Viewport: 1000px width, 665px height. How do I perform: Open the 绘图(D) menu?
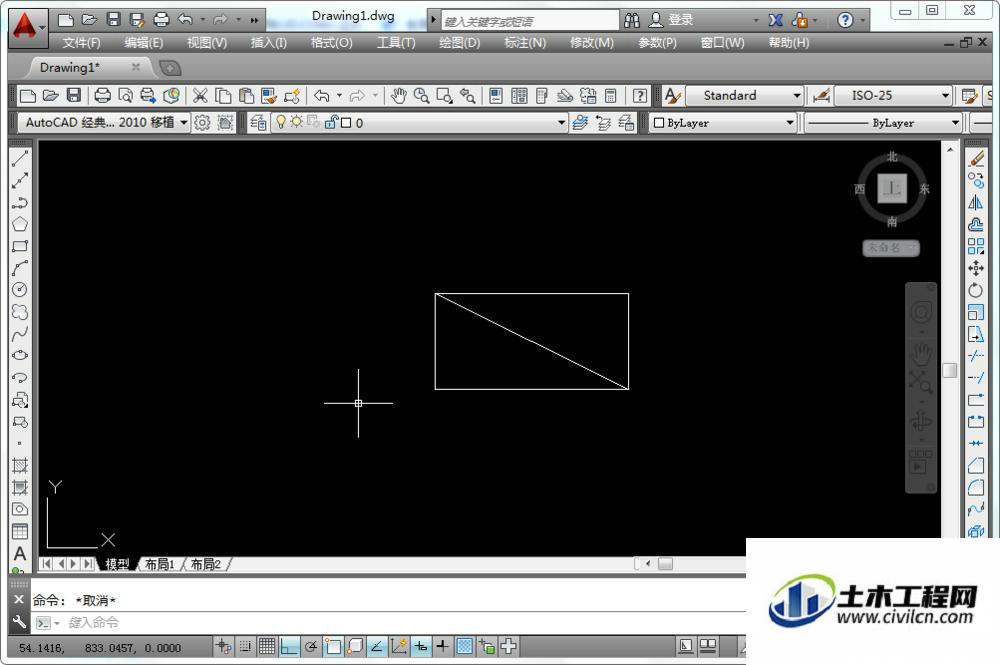click(x=460, y=43)
